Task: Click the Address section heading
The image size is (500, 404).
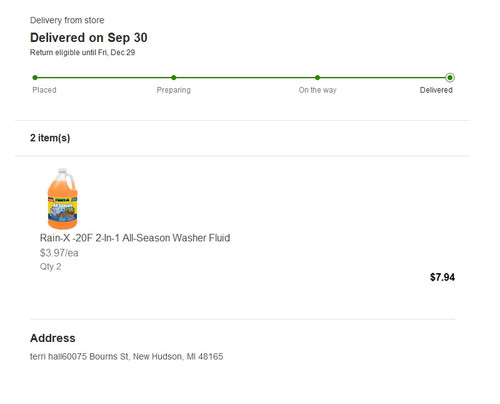Action: click(x=53, y=338)
